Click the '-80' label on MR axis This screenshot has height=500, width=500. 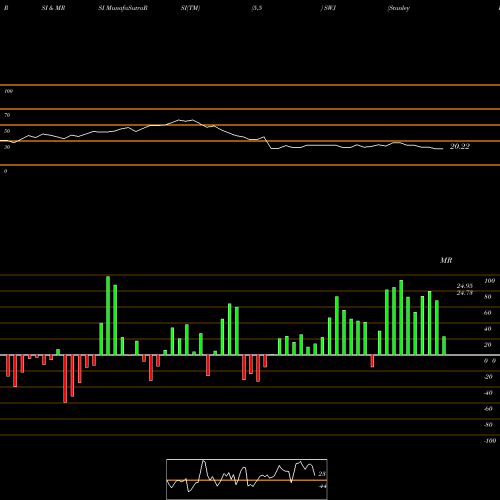click(x=488, y=425)
